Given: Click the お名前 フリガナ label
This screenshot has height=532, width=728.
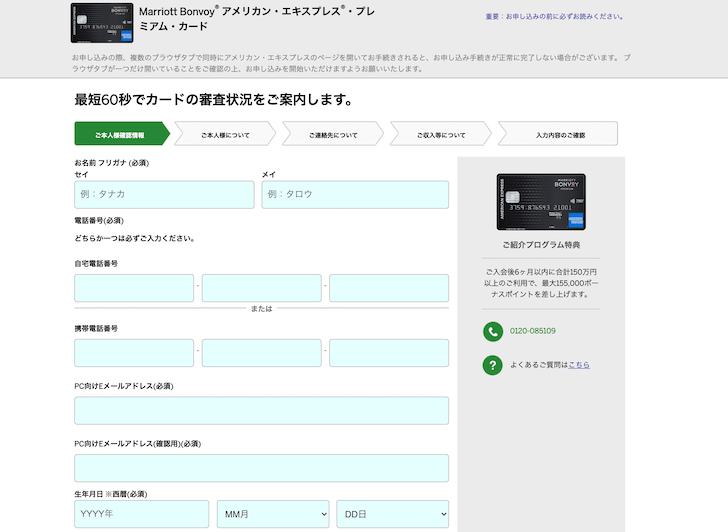Looking at the screenshot, I should click(112, 163).
